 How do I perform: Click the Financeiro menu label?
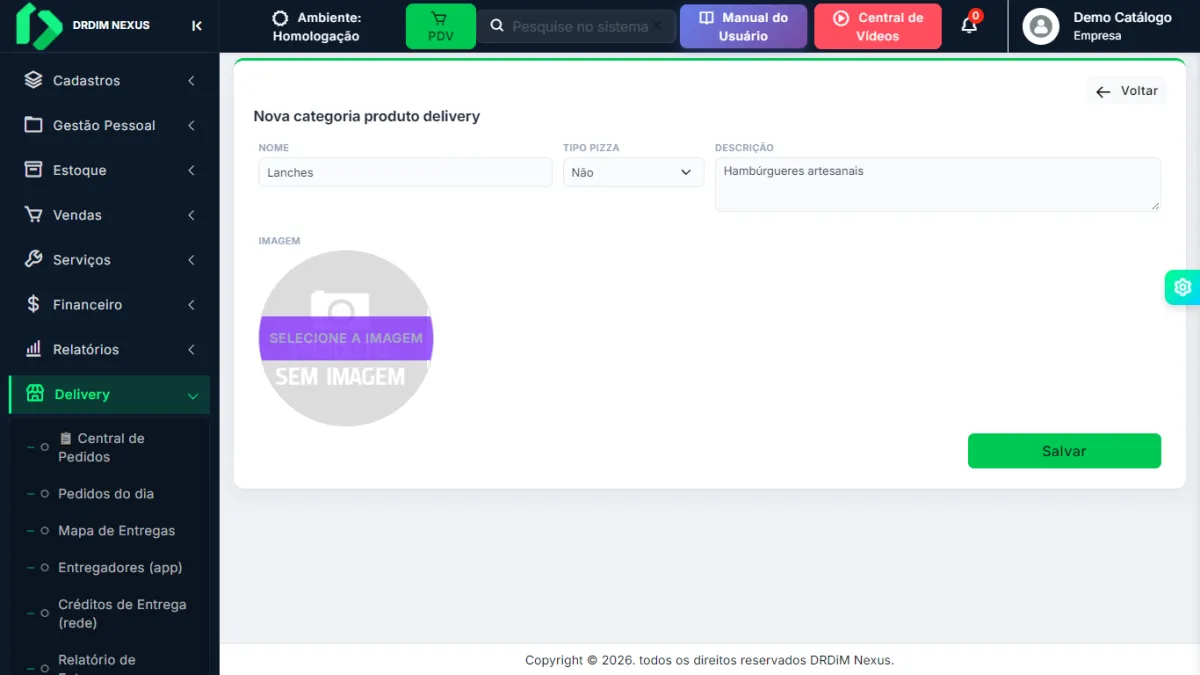[87, 304]
